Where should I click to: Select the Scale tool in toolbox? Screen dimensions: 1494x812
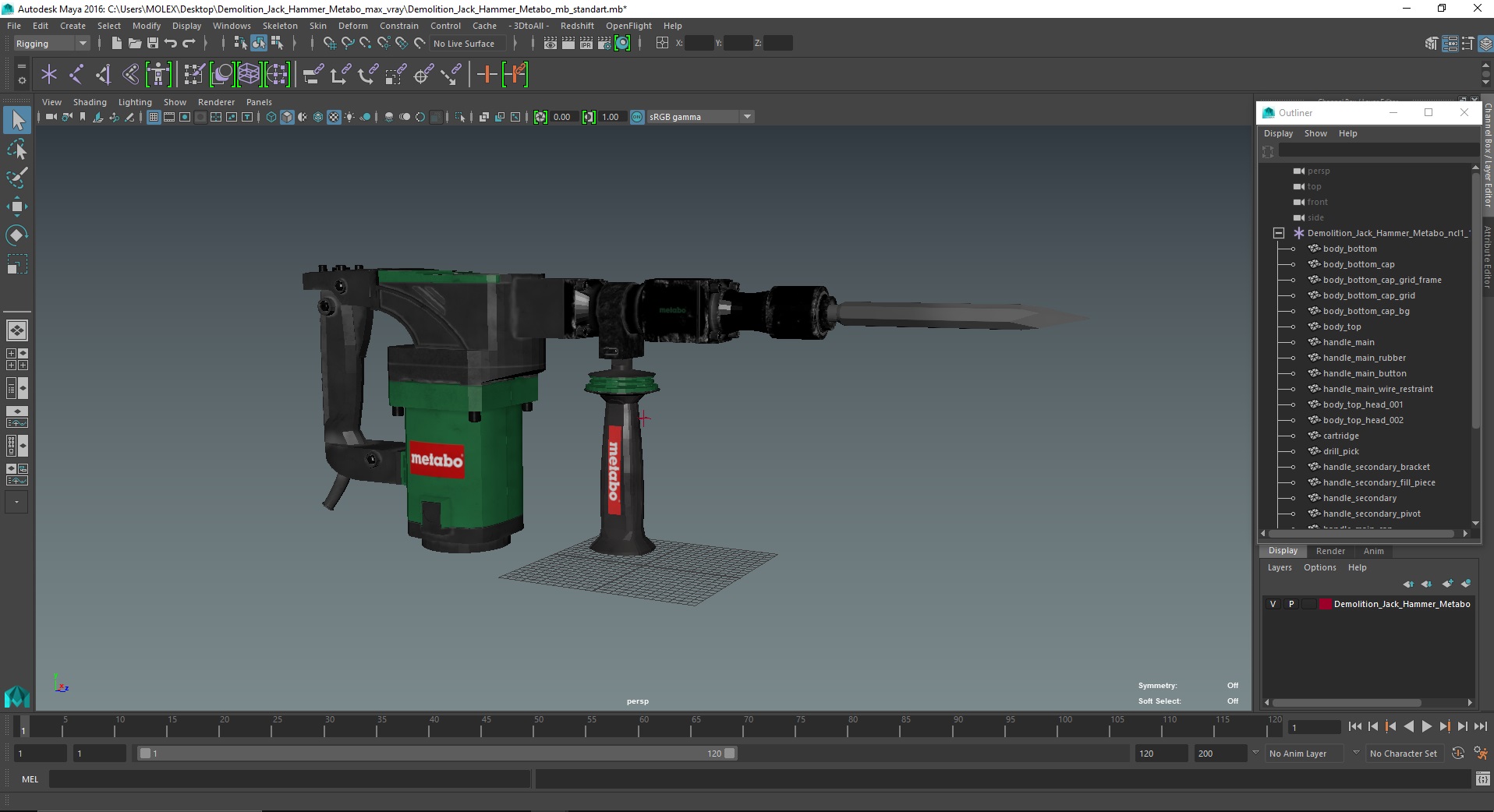(17, 264)
